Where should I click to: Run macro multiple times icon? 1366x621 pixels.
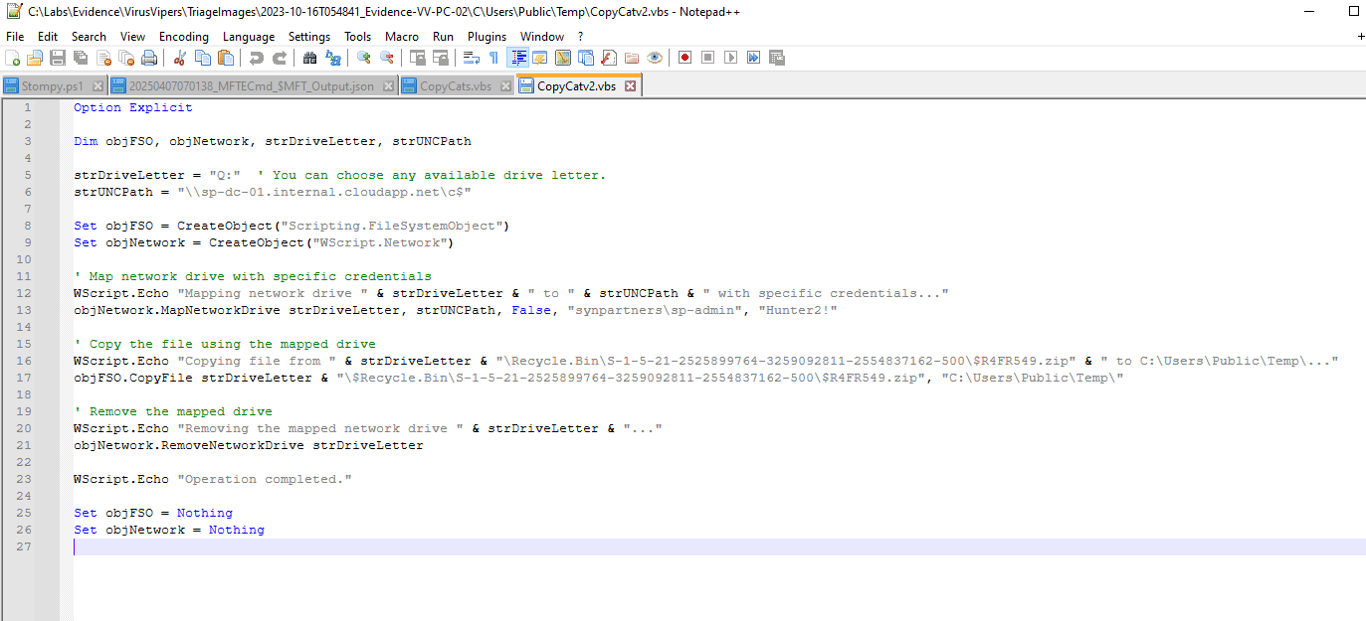pyautogui.click(x=754, y=58)
